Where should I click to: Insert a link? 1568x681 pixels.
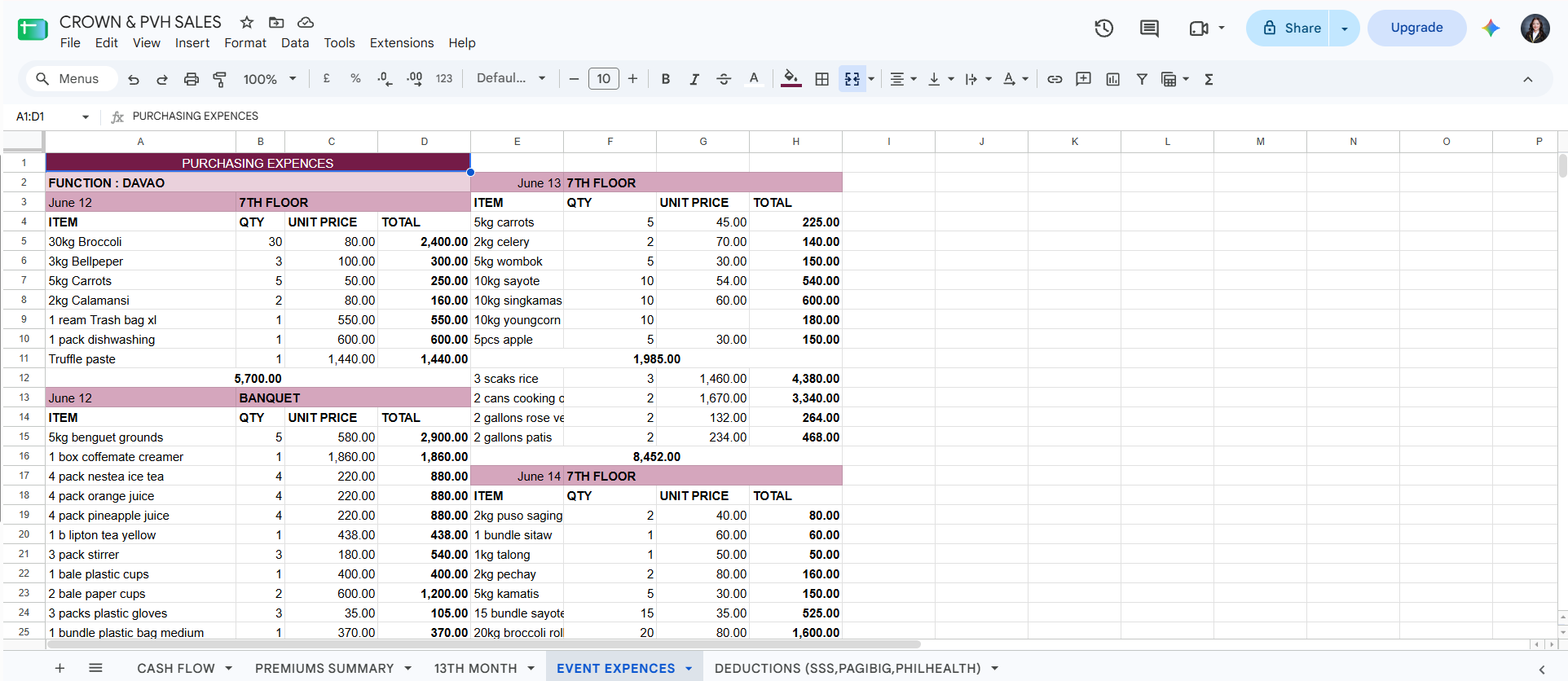point(1055,79)
